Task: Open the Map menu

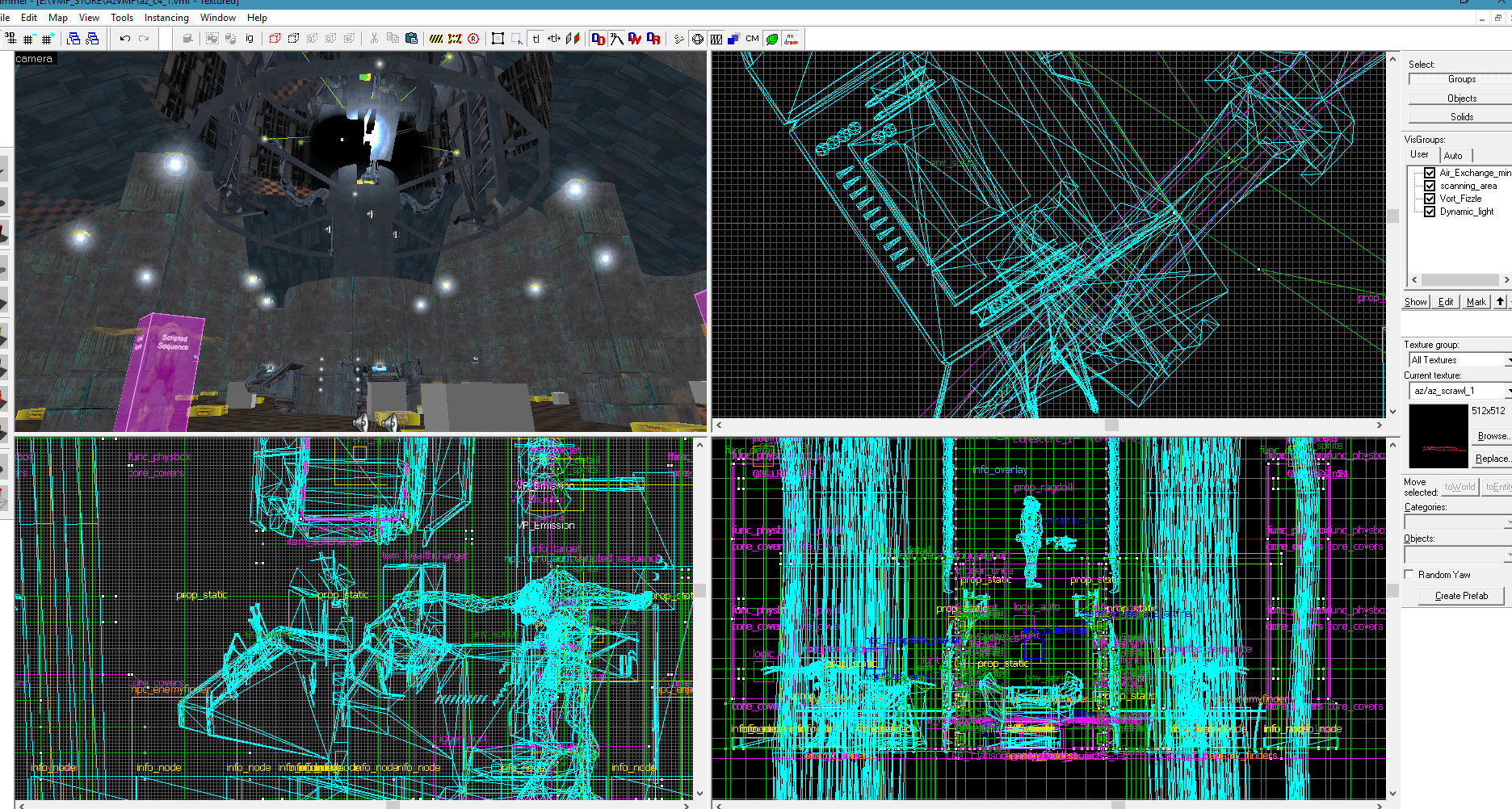Action: click(58, 18)
